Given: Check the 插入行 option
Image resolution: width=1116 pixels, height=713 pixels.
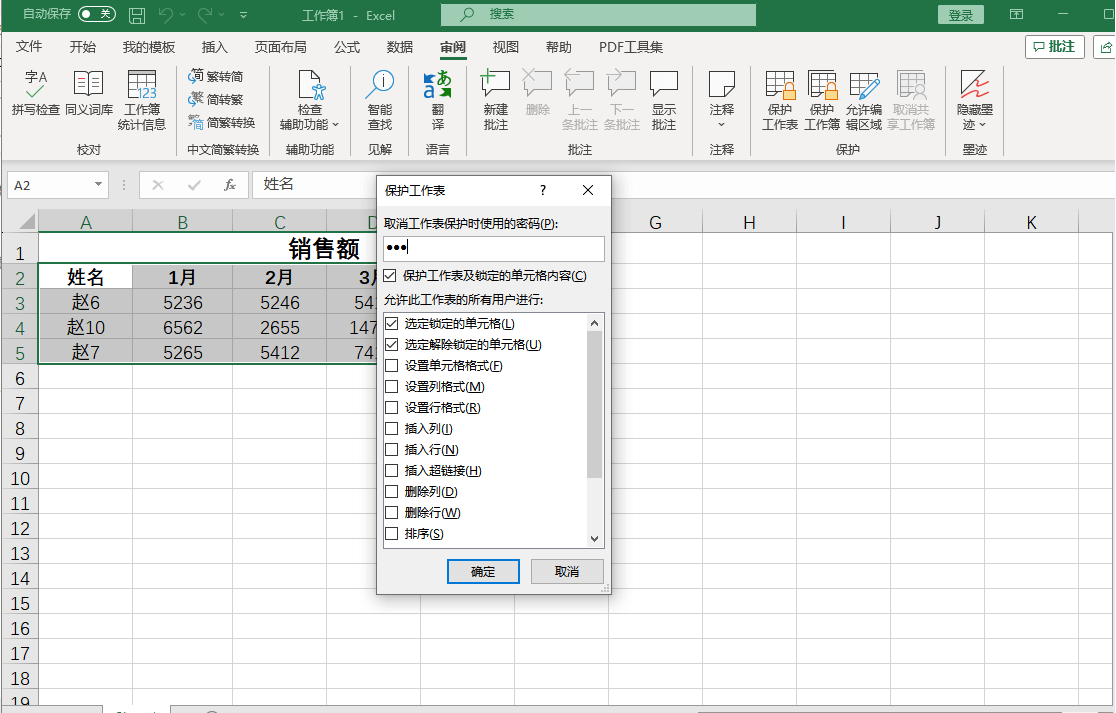Looking at the screenshot, I should click(391, 450).
